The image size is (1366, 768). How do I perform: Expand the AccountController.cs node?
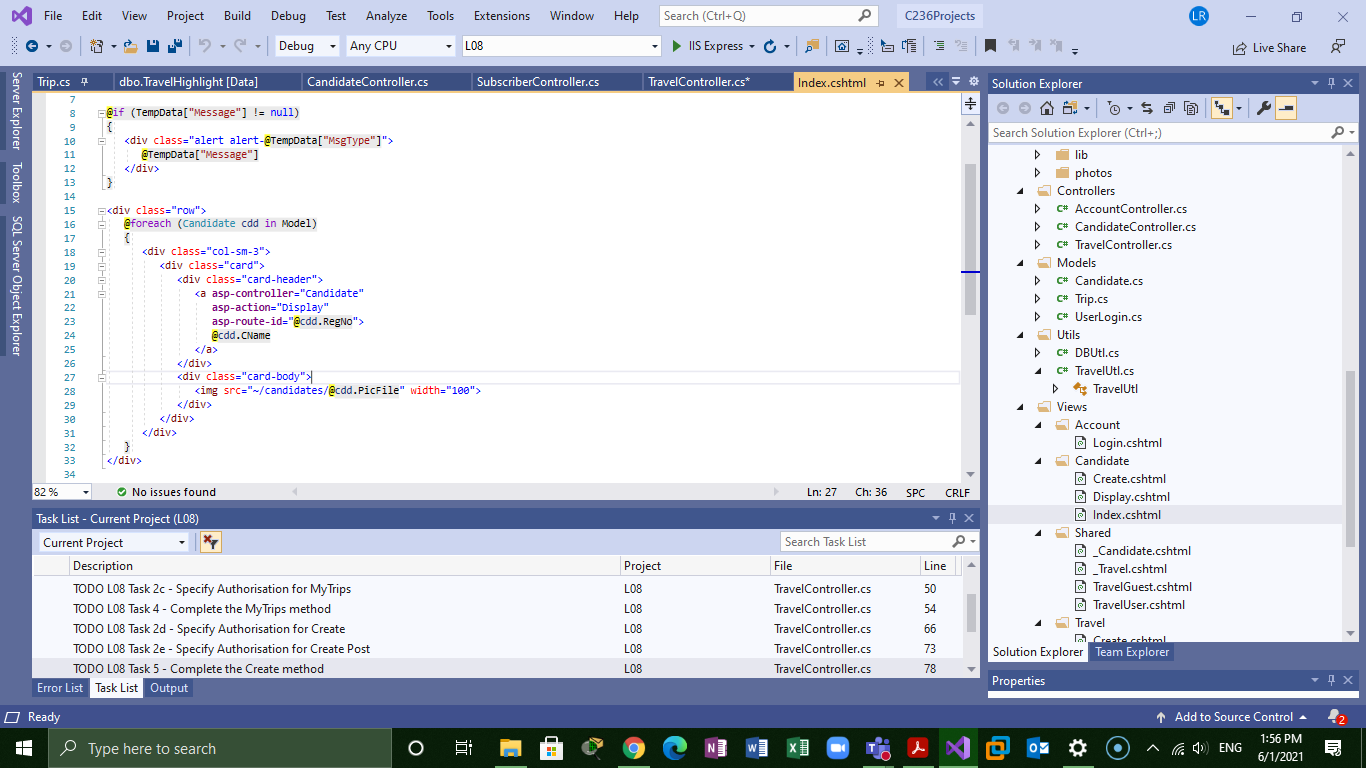[x=1038, y=209]
